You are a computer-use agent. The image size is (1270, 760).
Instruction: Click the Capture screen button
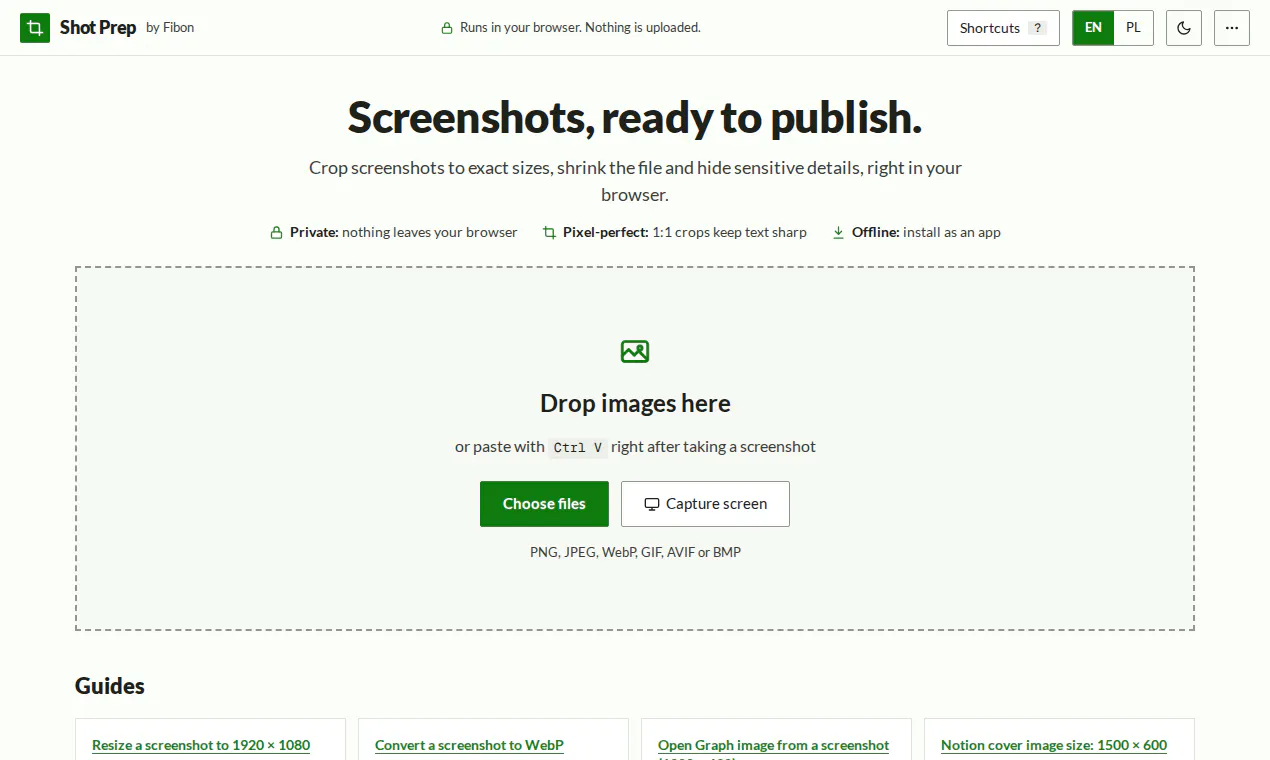click(x=705, y=504)
